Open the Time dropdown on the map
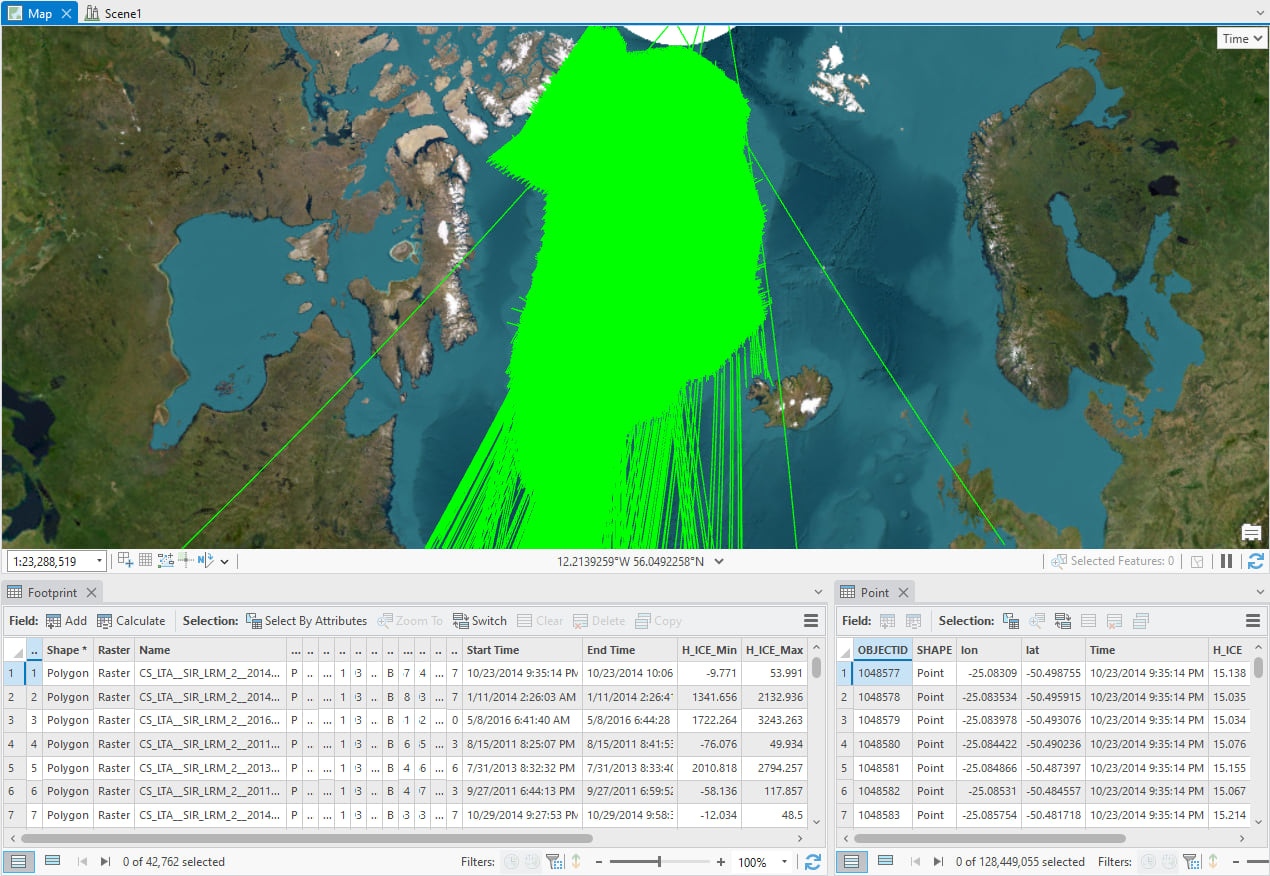This screenshot has height=876, width=1270. pos(1241,38)
